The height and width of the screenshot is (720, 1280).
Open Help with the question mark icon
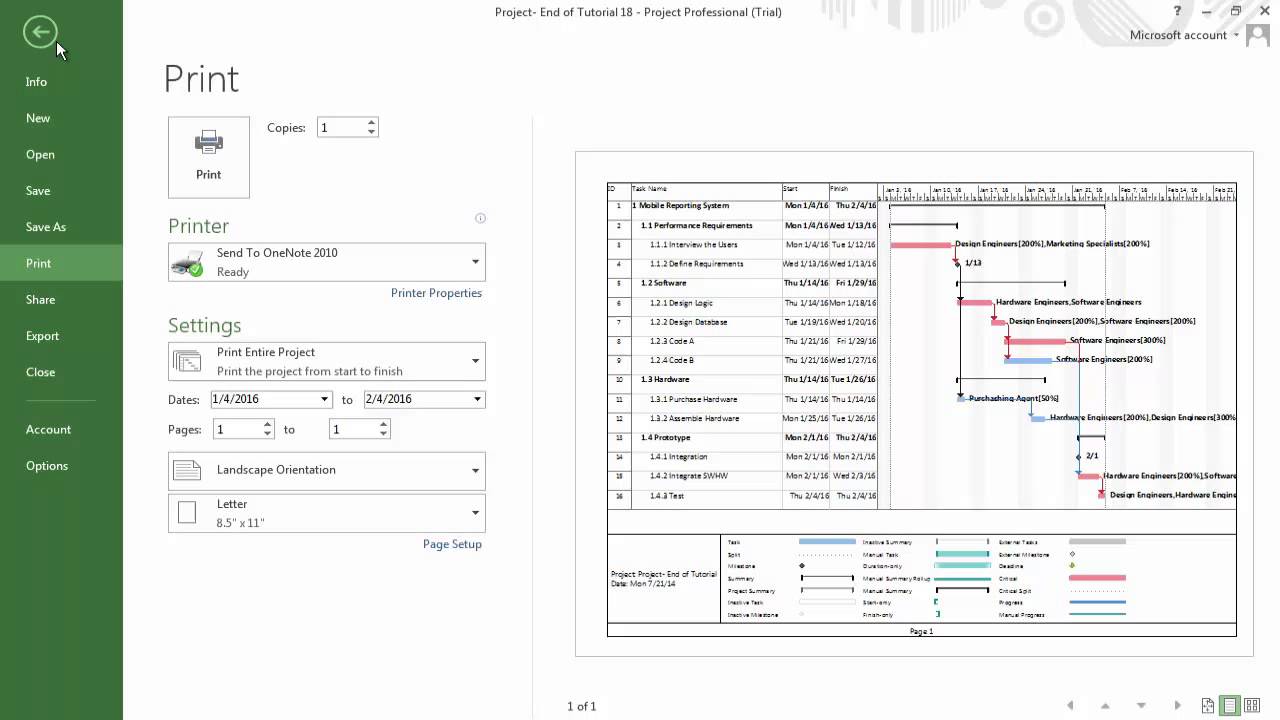click(1178, 11)
